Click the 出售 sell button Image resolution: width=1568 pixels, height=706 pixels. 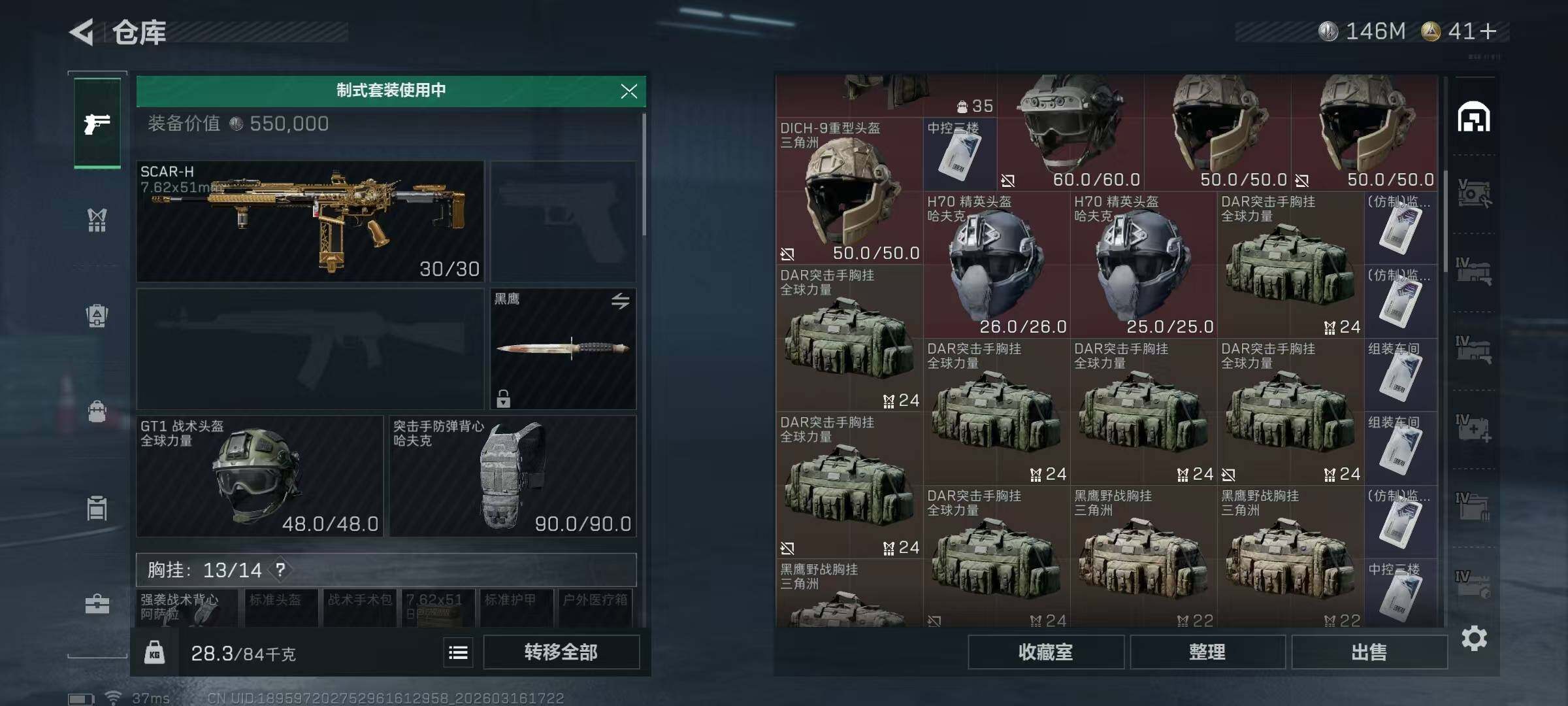pyautogui.click(x=1369, y=652)
